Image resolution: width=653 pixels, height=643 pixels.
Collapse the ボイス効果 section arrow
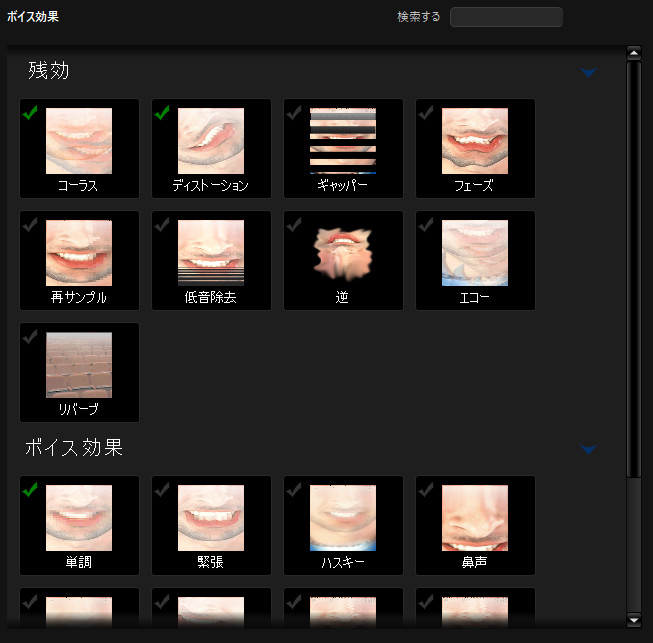(x=588, y=449)
